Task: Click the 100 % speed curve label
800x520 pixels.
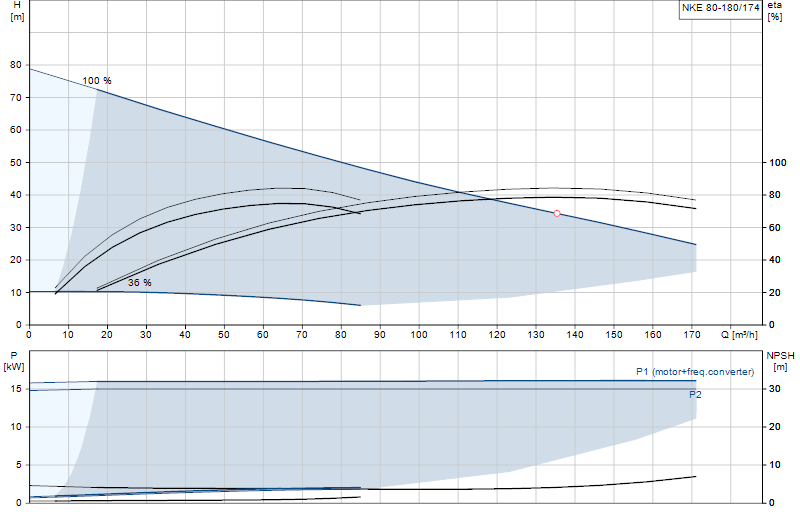Action: (x=97, y=81)
